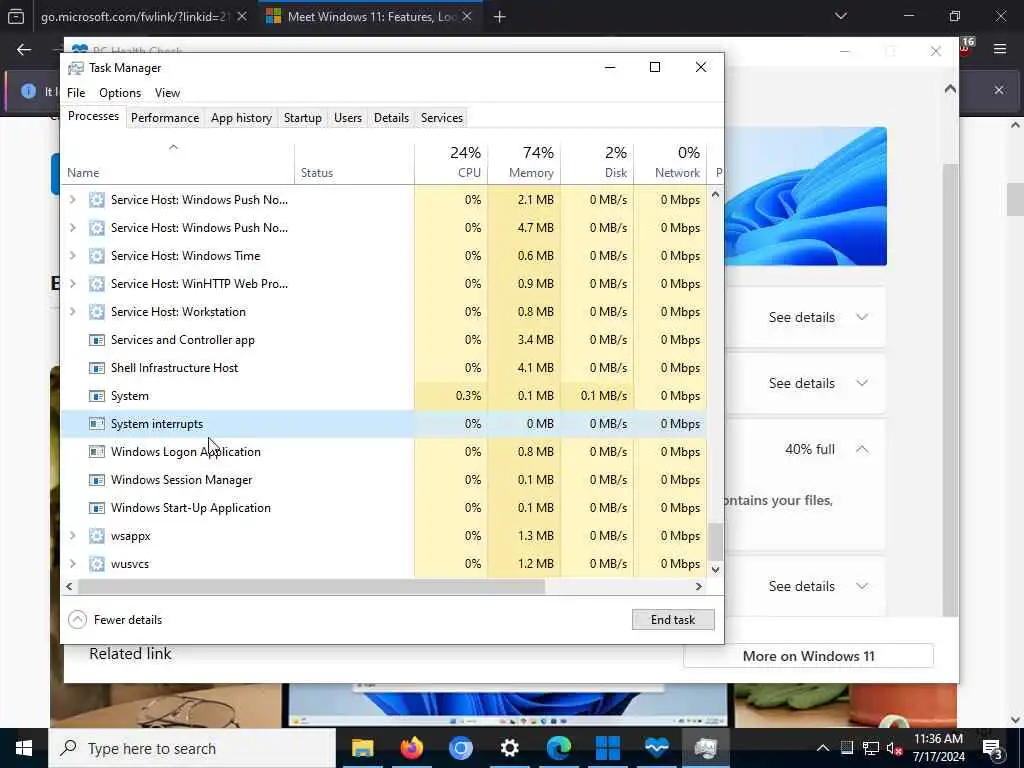This screenshot has height=768, width=1024.
Task: Switch to the Users tab
Action: (347, 118)
